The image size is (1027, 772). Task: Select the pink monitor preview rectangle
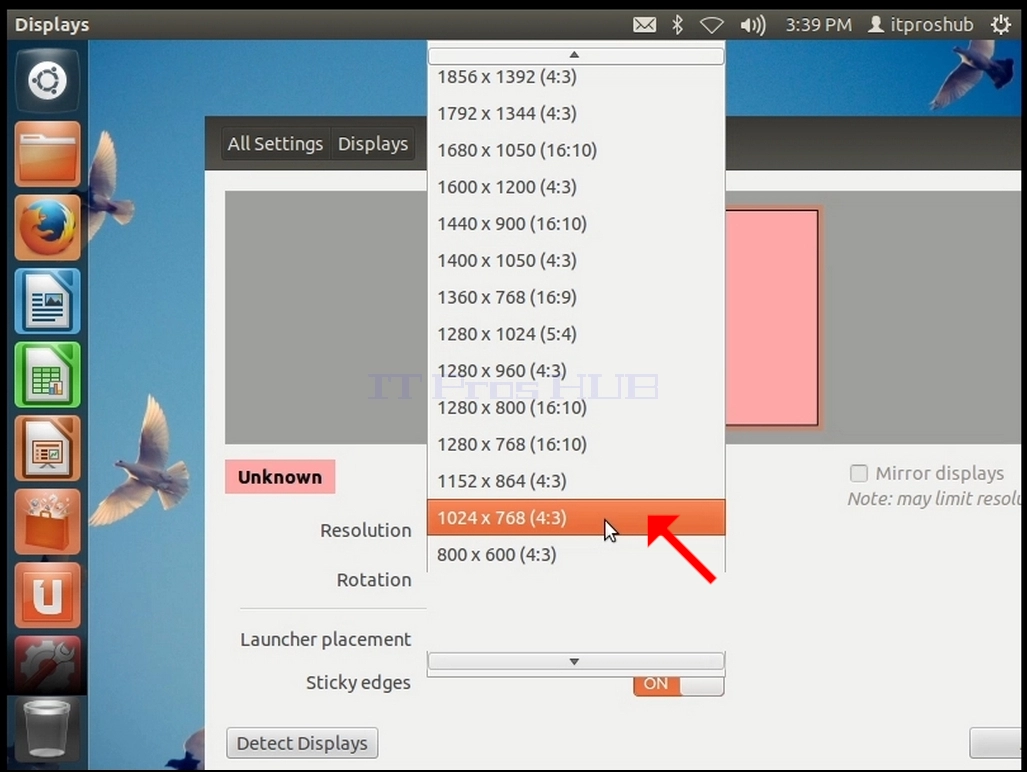point(772,318)
